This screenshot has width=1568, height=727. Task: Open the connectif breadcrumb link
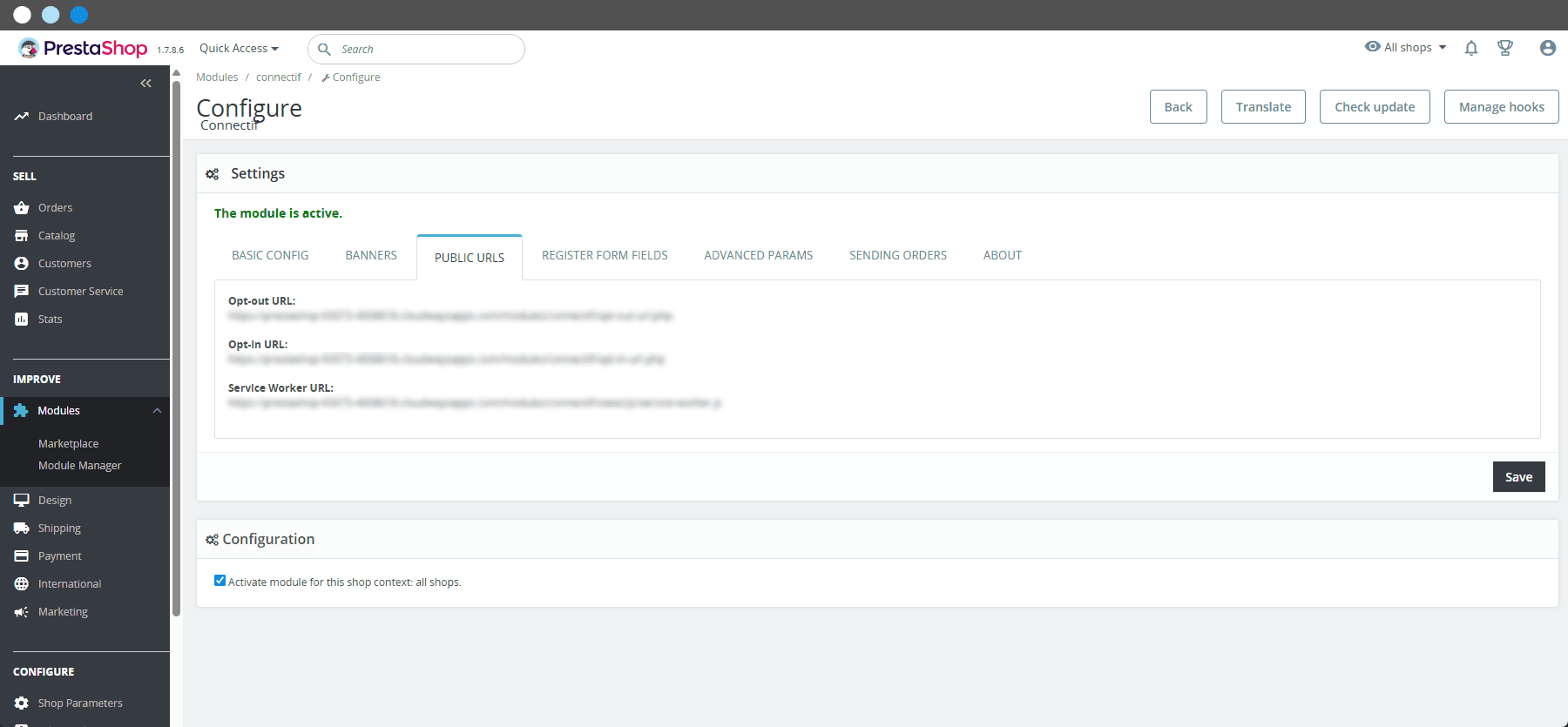click(279, 77)
